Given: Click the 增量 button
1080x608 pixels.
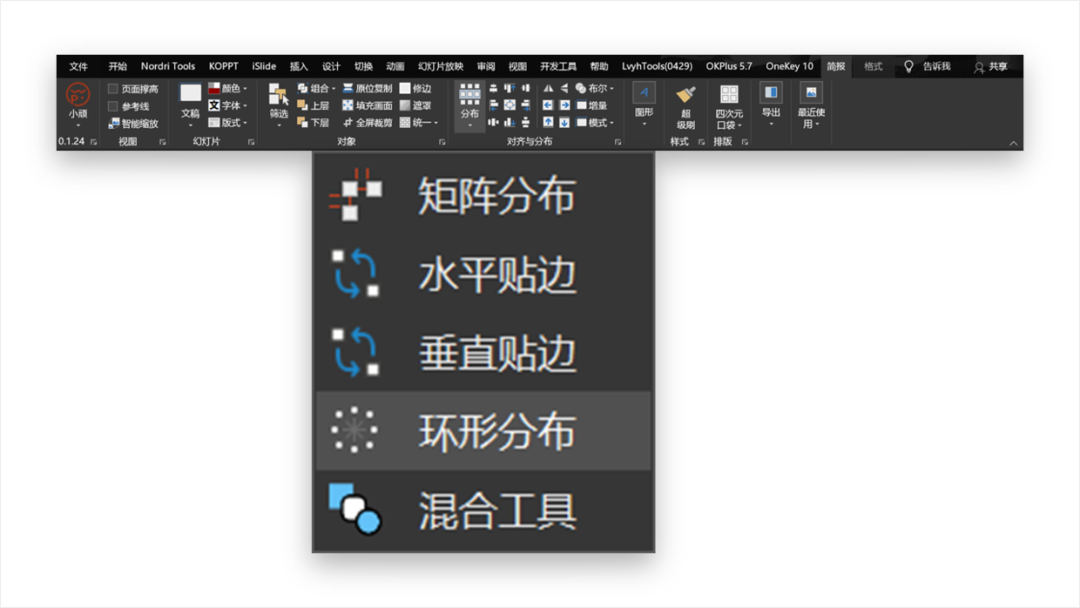Looking at the screenshot, I should coord(592,105).
